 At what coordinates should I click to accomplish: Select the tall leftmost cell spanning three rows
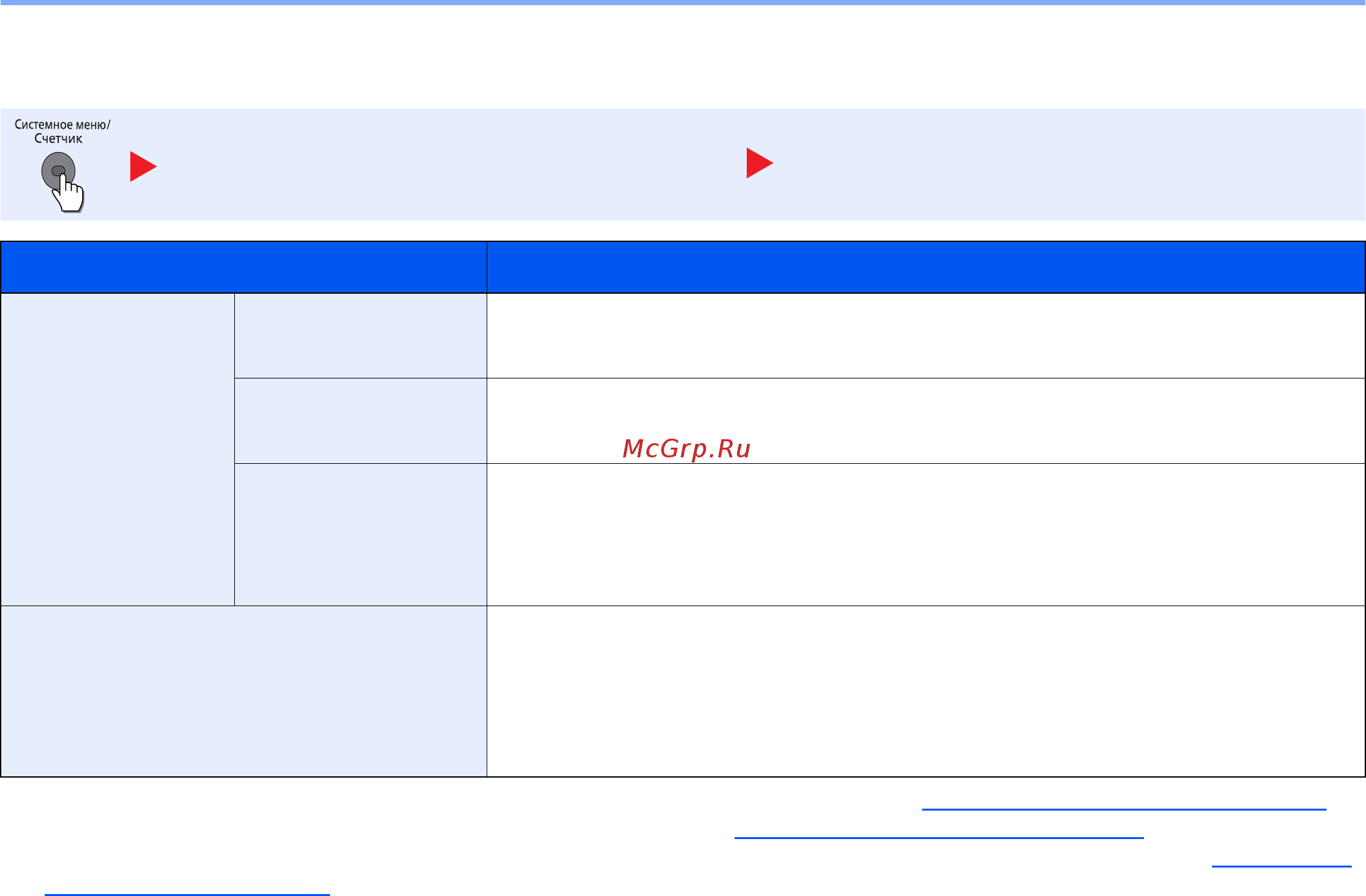tap(118, 450)
